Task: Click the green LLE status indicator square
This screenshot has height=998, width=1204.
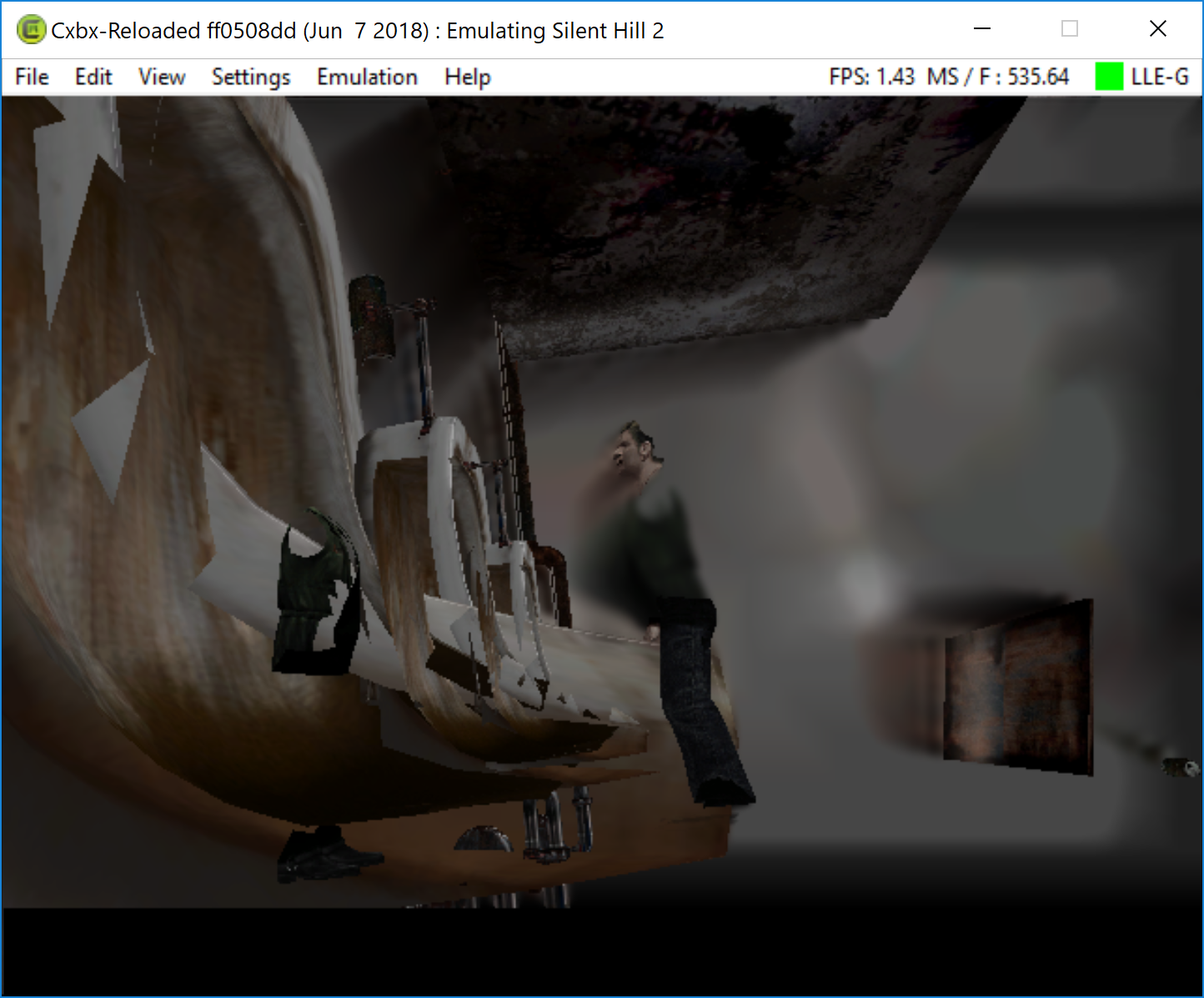Action: 1109,77
